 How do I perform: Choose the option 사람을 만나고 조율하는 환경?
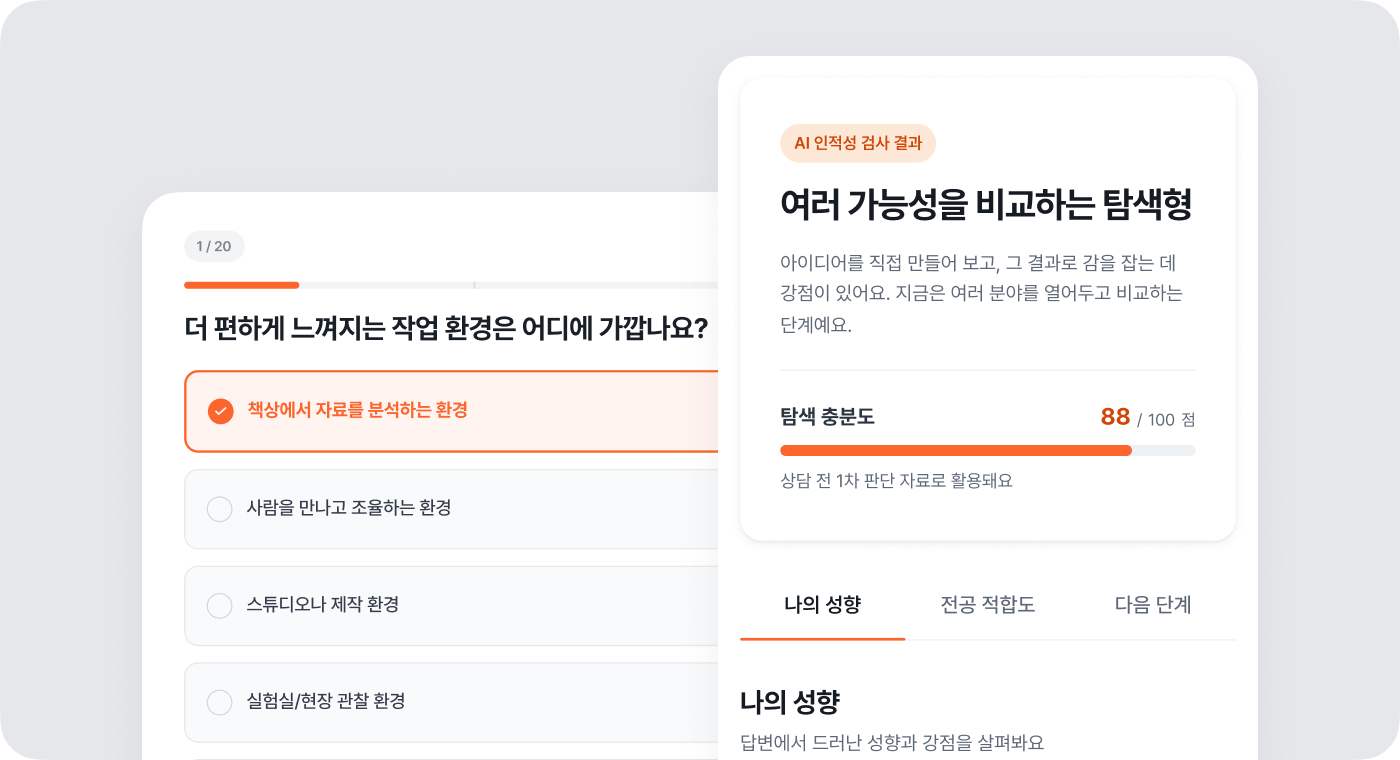click(x=452, y=509)
